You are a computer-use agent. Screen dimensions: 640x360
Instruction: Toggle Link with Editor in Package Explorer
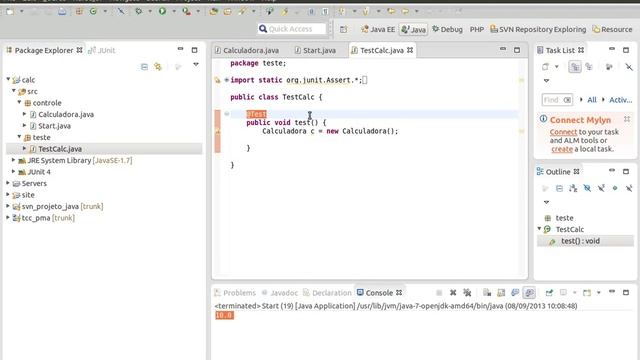point(158,67)
